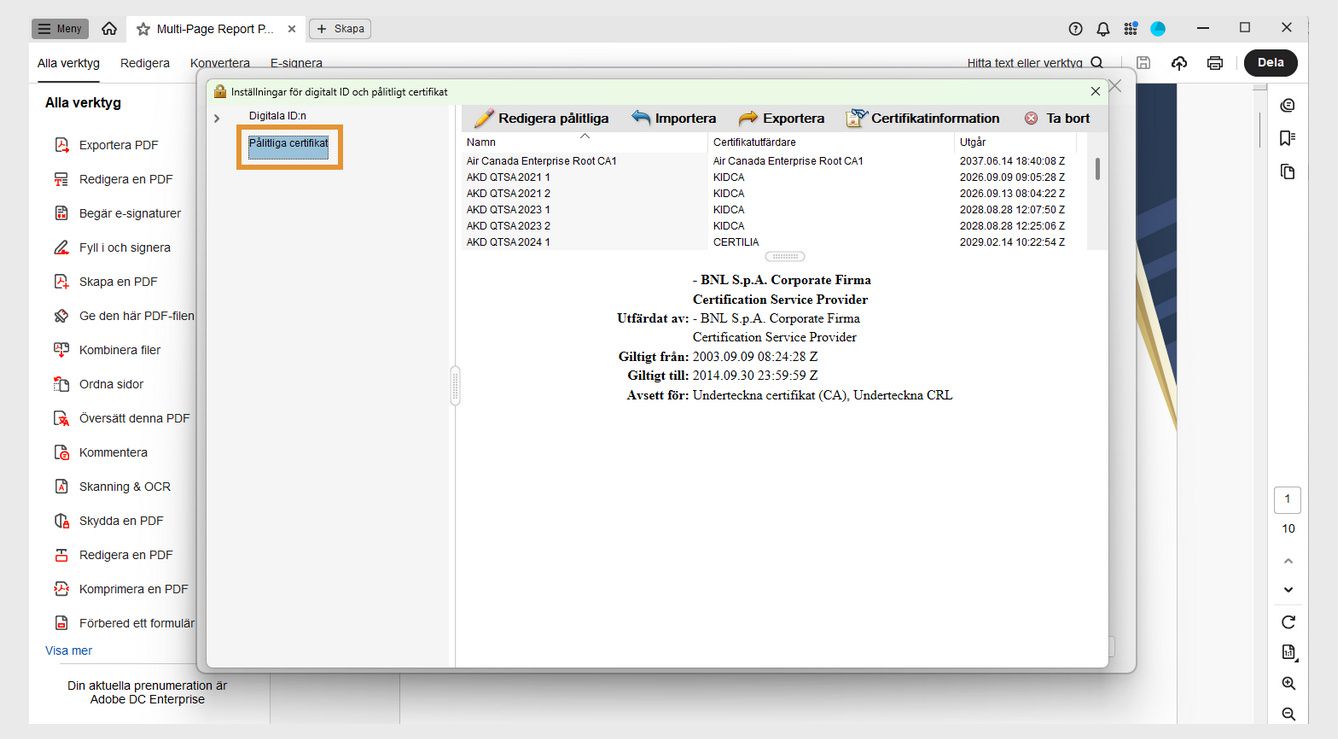Click the vertical splitter handle beside the tree
Screen dimensions: 1338x739
[455, 385]
